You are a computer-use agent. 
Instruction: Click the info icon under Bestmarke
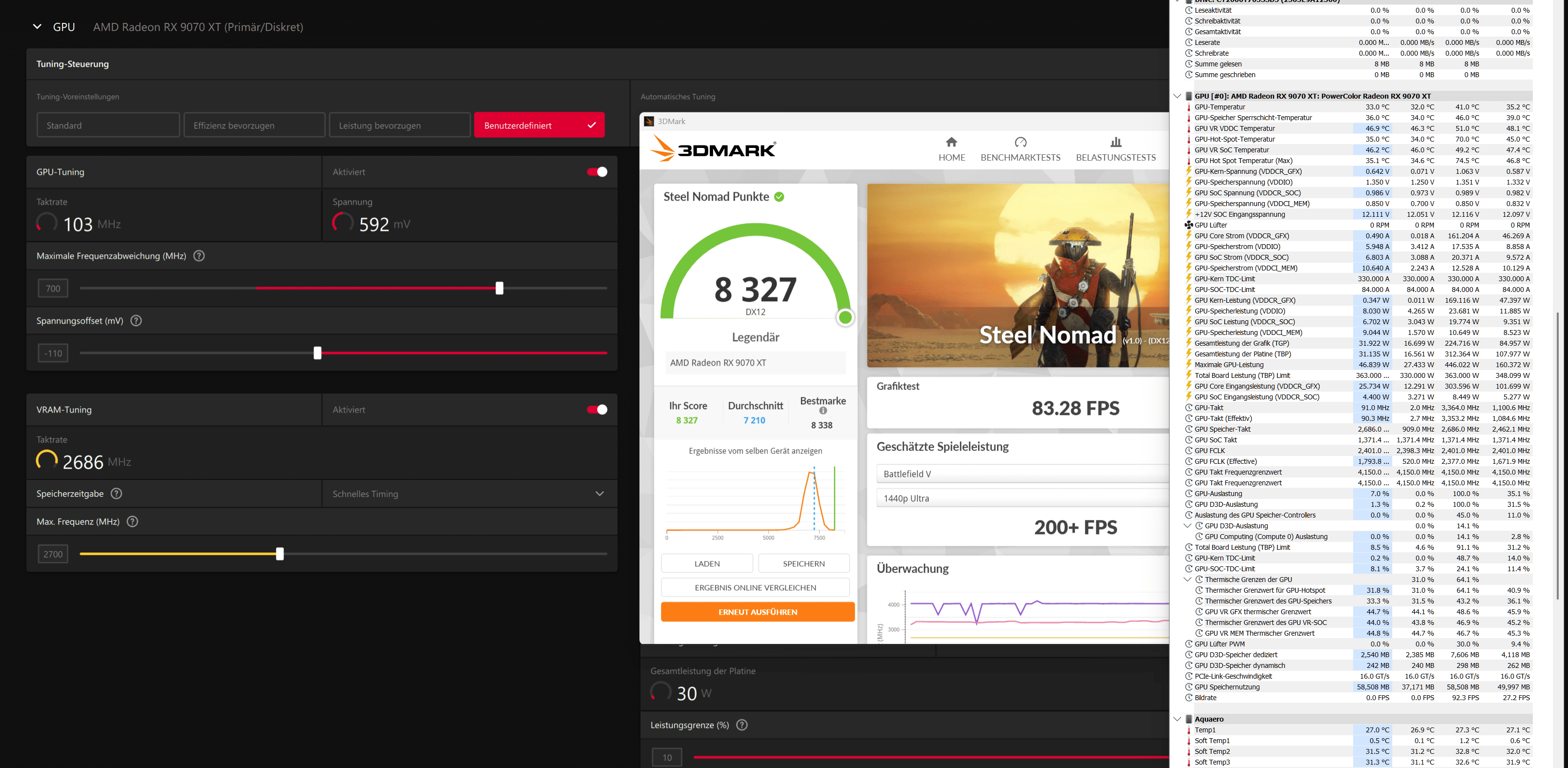[x=823, y=411]
